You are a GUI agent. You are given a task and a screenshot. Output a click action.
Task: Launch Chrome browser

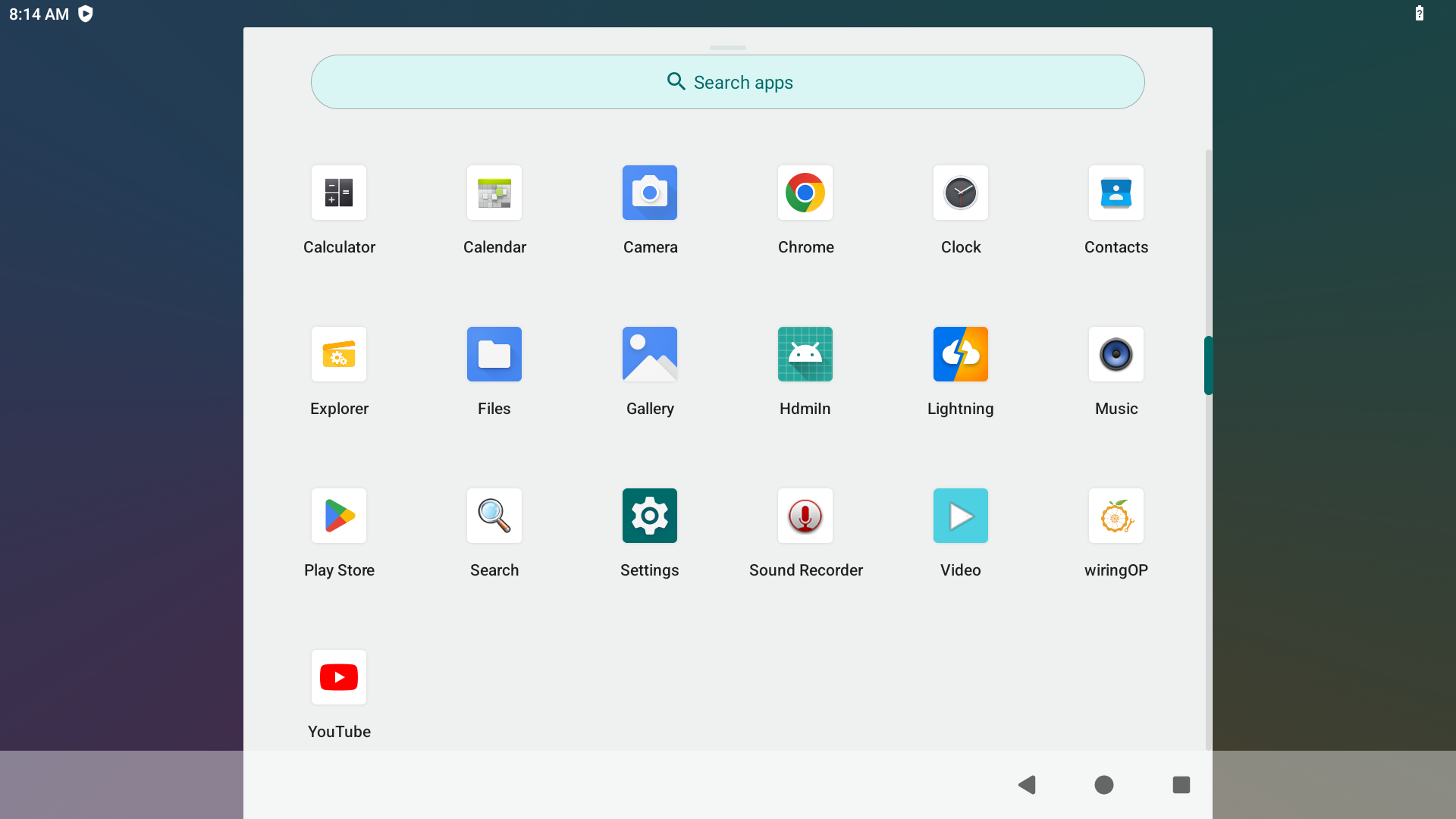[x=805, y=193]
